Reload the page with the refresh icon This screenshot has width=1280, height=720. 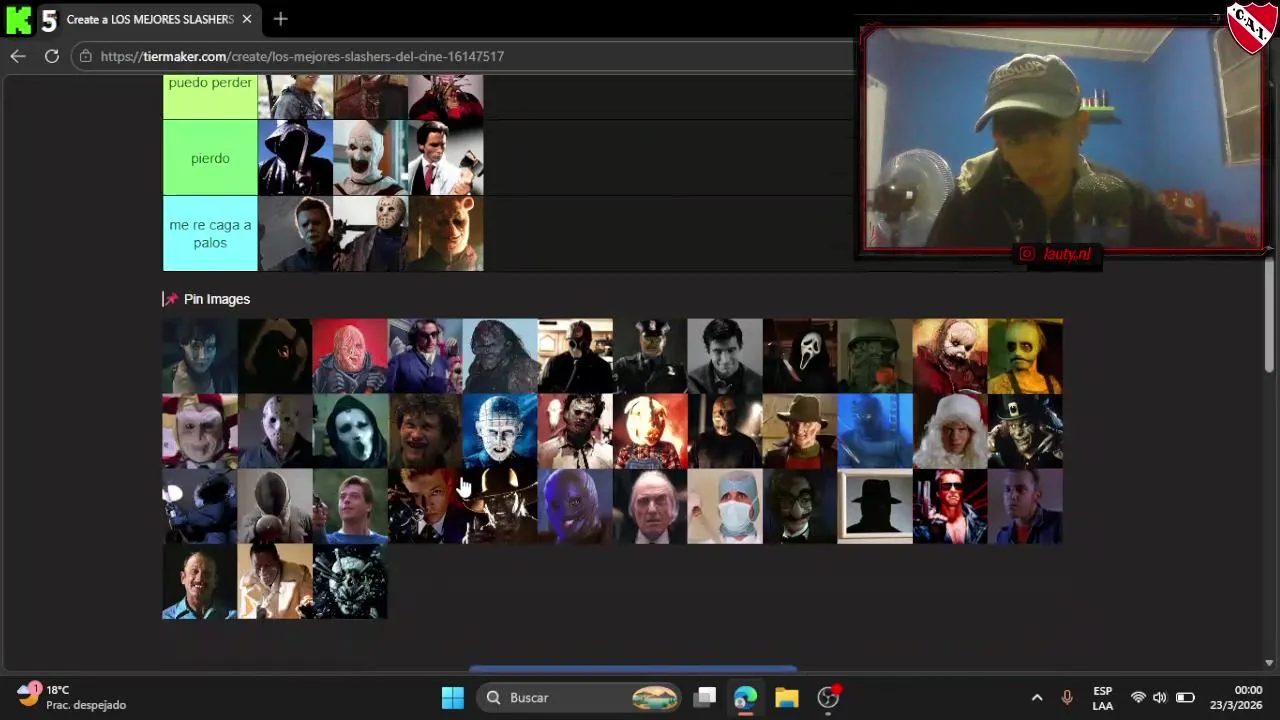51,56
